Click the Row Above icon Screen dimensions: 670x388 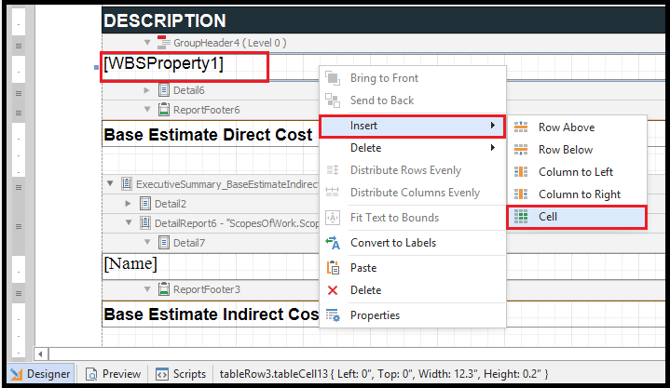click(x=520, y=127)
